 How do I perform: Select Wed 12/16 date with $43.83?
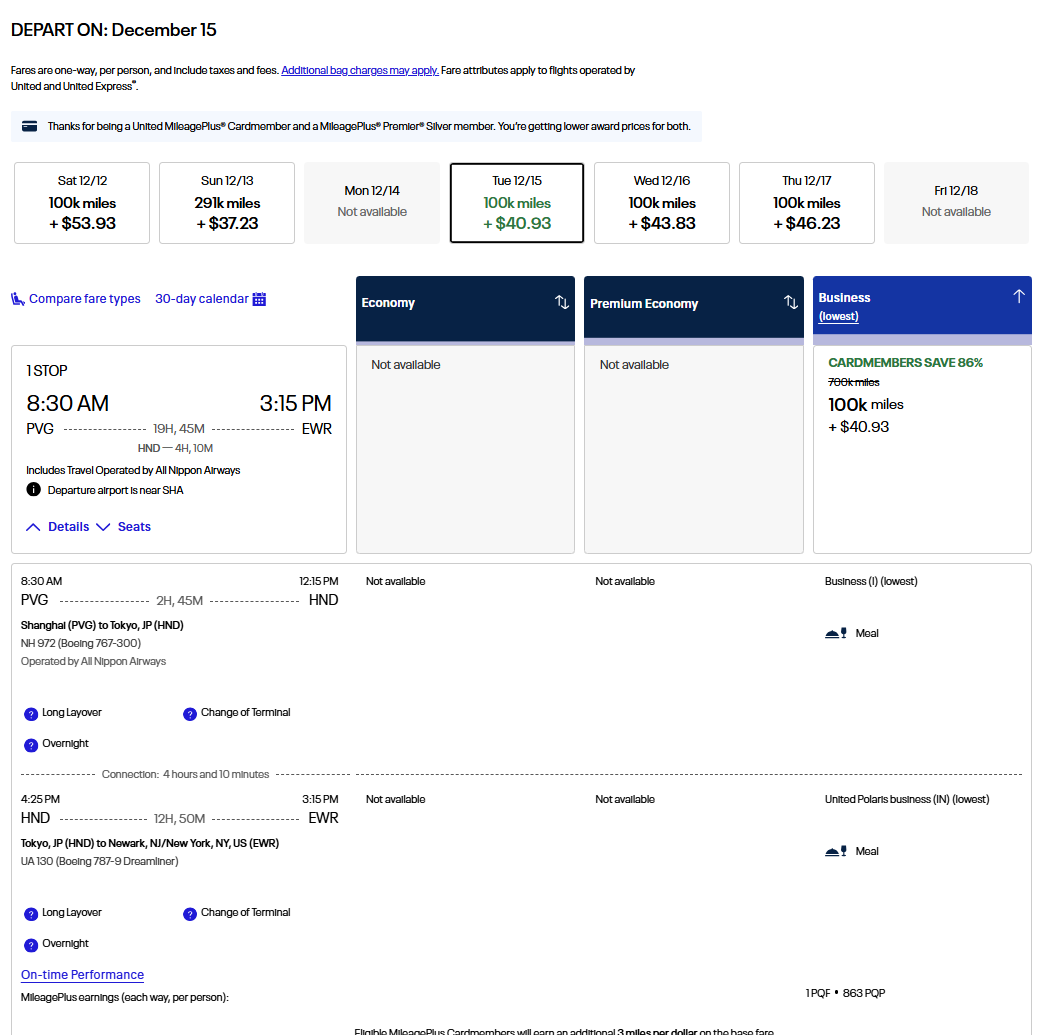coord(662,203)
